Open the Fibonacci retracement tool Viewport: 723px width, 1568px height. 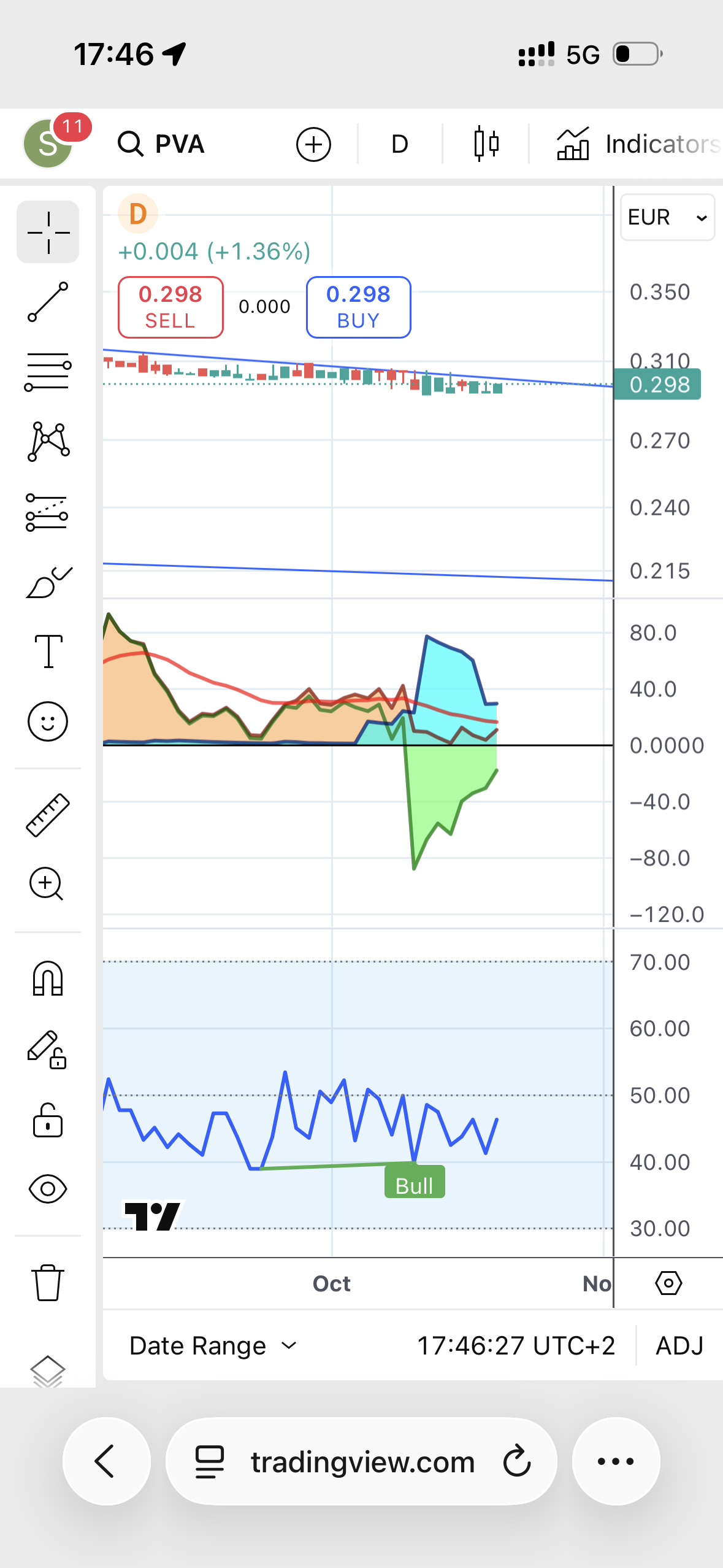(48, 372)
